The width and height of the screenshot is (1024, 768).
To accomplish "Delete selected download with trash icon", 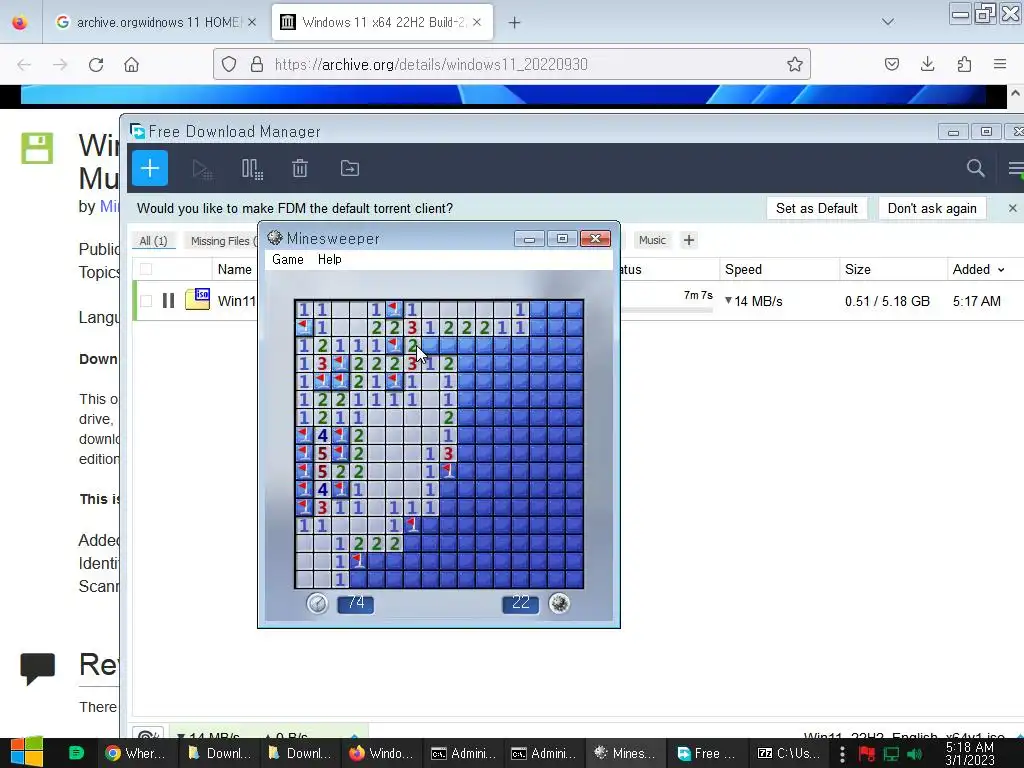I will [x=300, y=168].
